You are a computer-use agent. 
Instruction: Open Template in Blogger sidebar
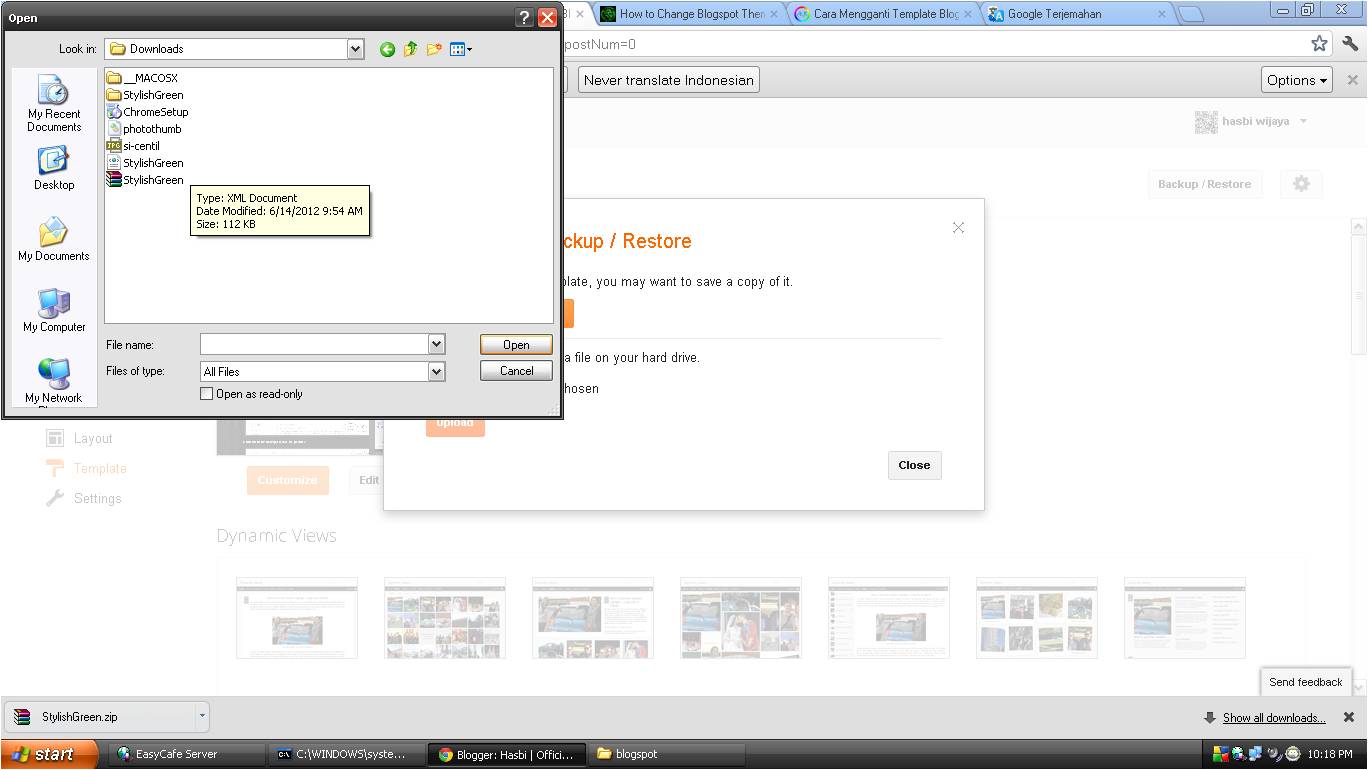pos(87,469)
